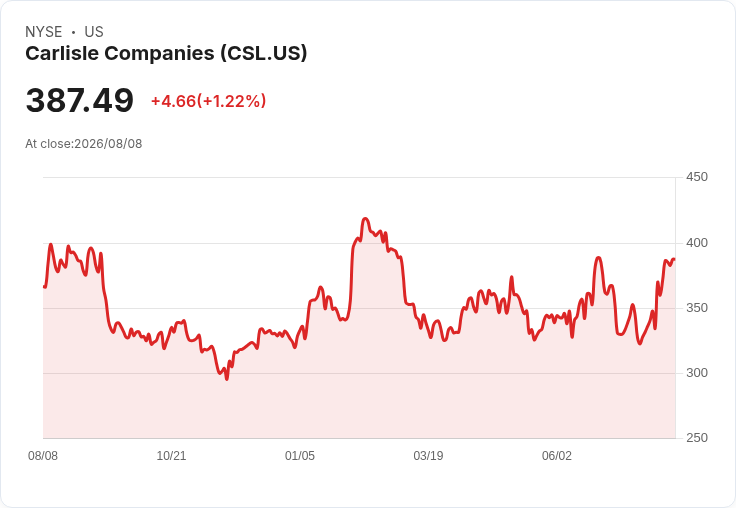Click the US market label
The image size is (736, 508).
[x=94, y=32]
